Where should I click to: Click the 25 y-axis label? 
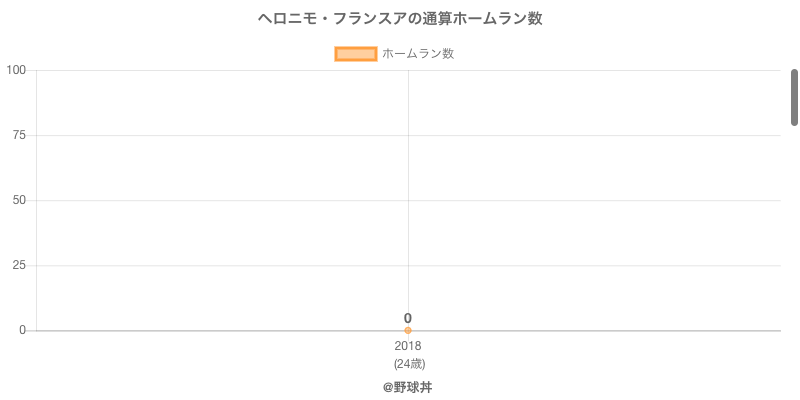click(x=19, y=265)
